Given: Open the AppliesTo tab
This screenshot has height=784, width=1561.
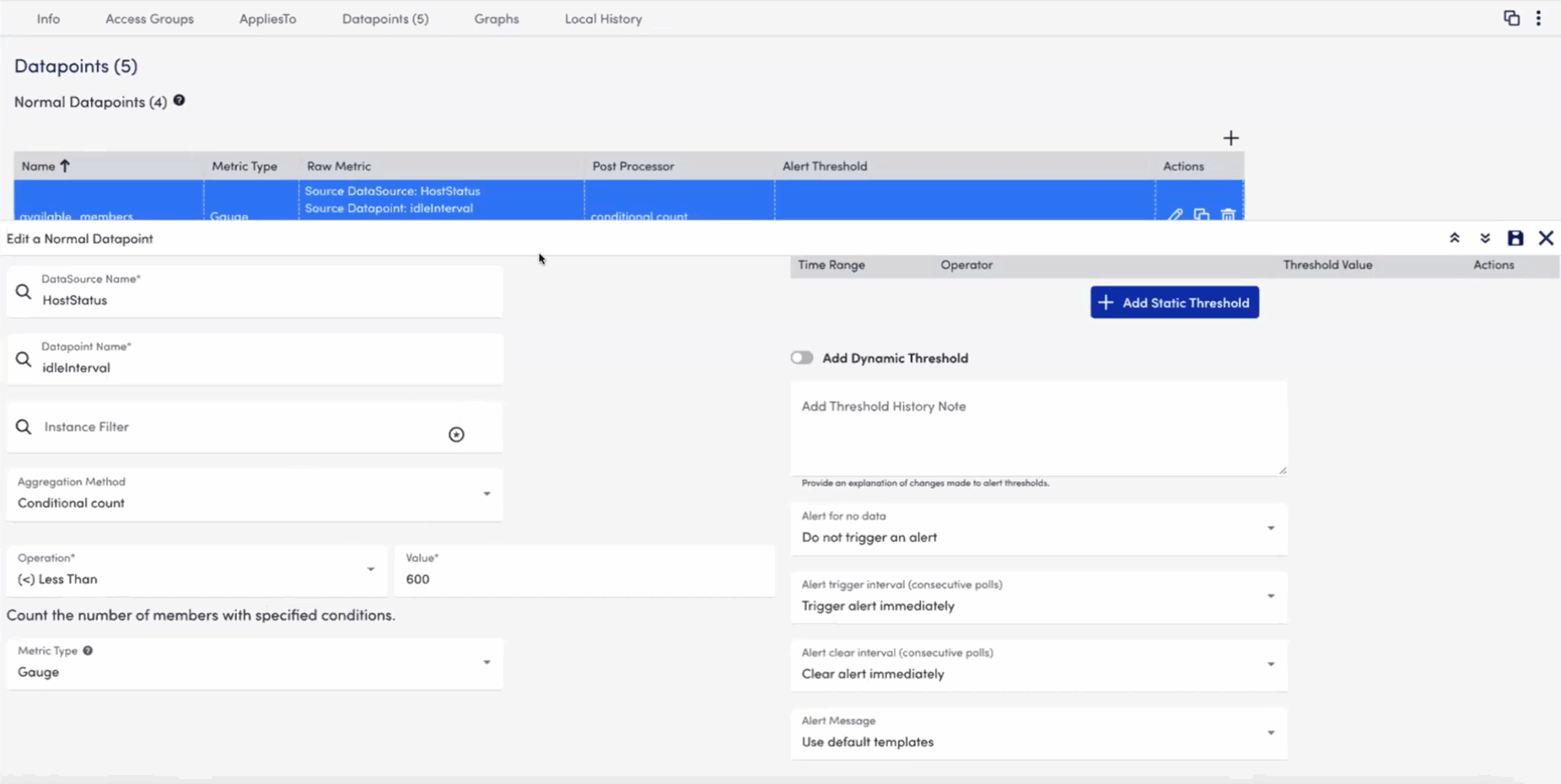Looking at the screenshot, I should [268, 19].
